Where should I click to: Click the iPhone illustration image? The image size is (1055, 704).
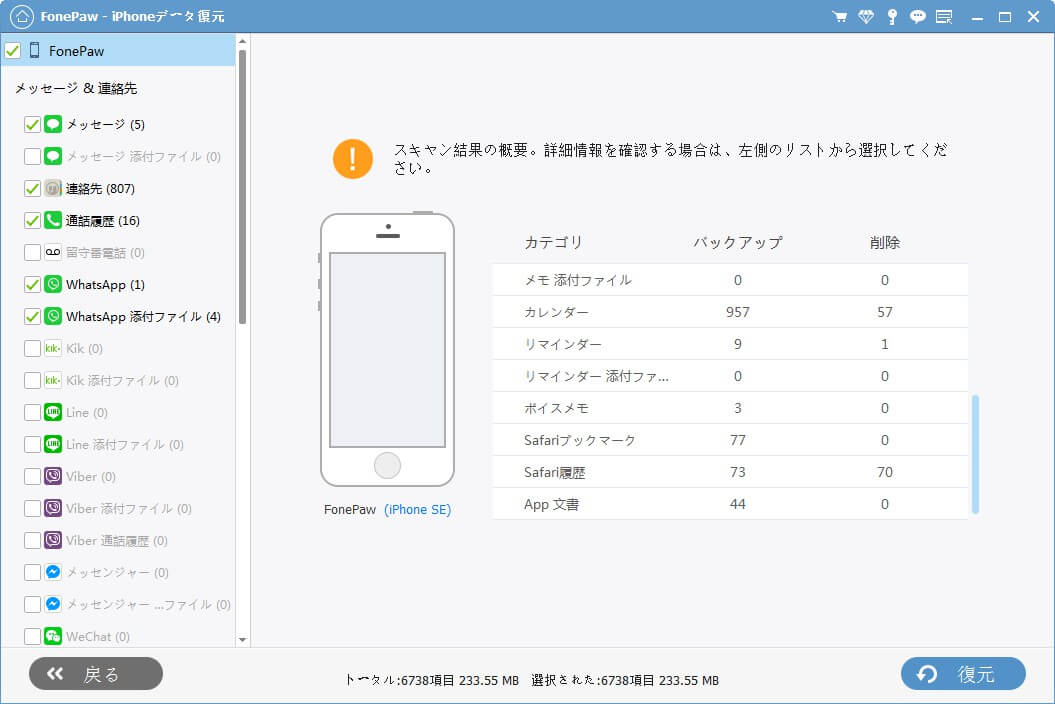388,349
